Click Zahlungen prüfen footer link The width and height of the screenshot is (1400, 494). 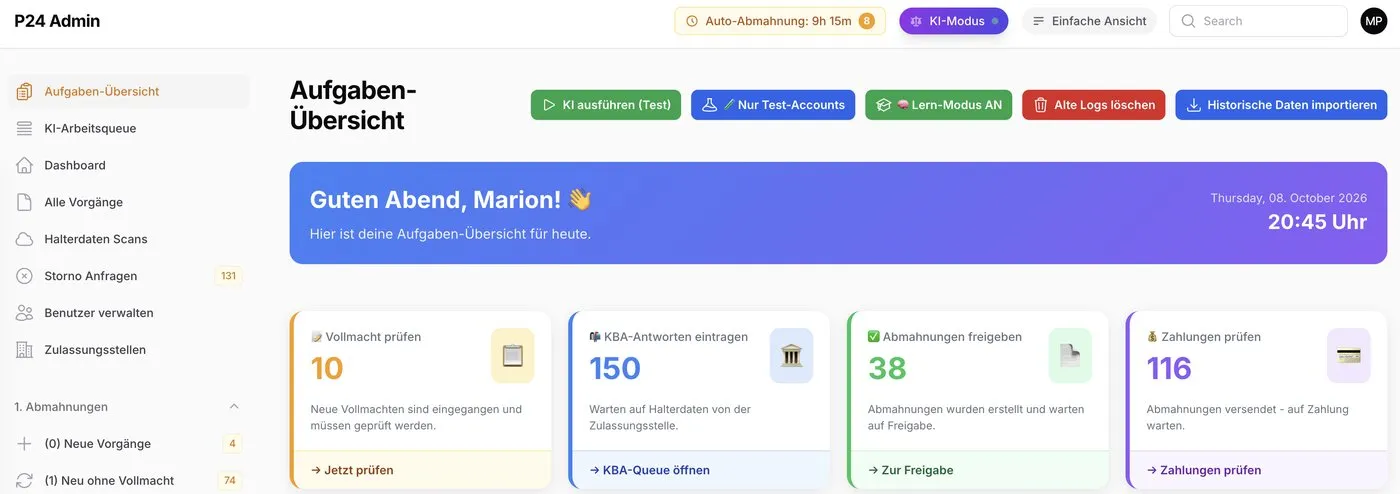(x=1204, y=470)
